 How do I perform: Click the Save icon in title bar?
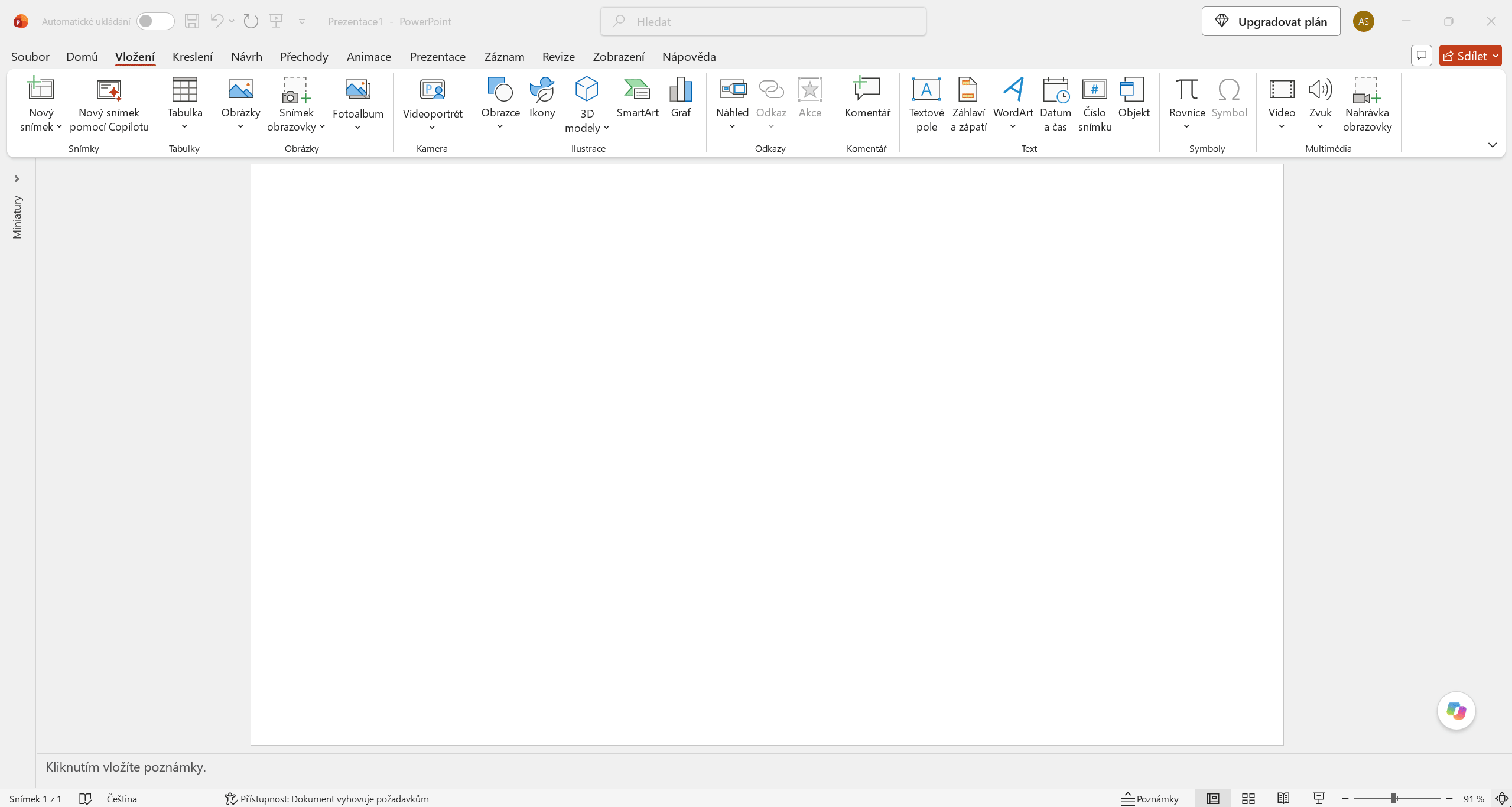[192, 21]
